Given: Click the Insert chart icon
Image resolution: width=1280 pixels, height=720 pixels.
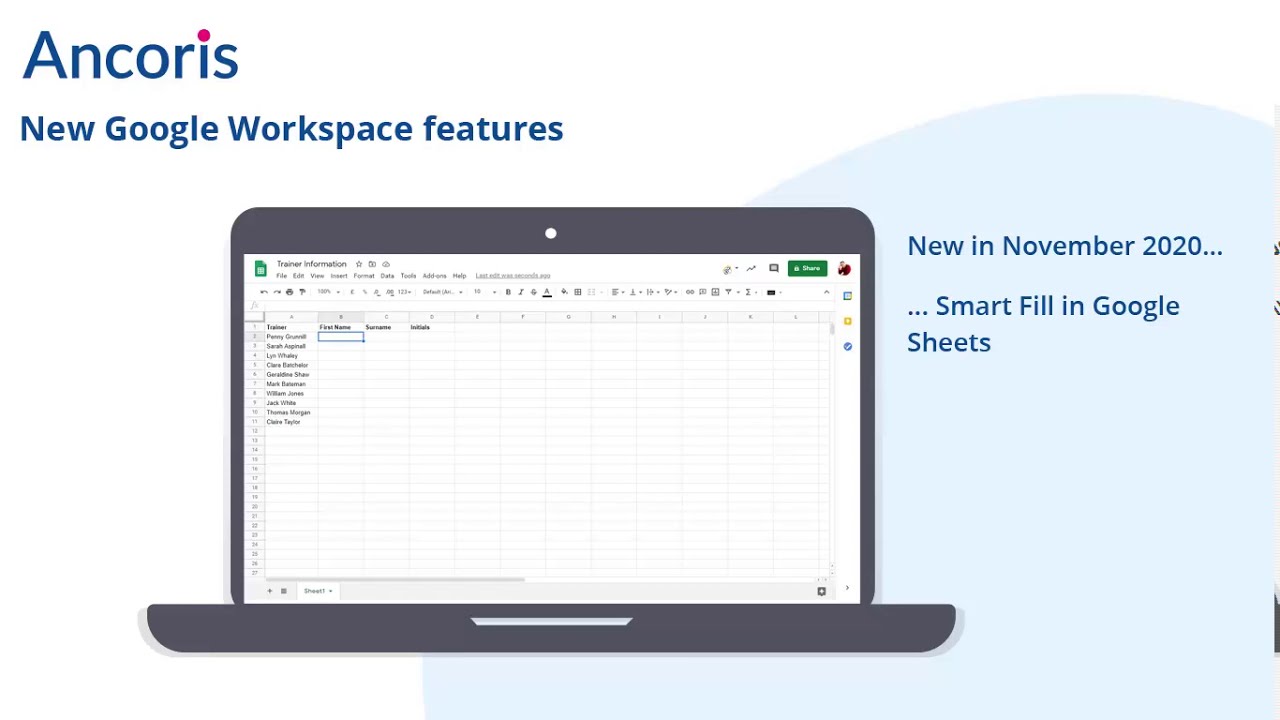Looking at the screenshot, I should tap(715, 292).
